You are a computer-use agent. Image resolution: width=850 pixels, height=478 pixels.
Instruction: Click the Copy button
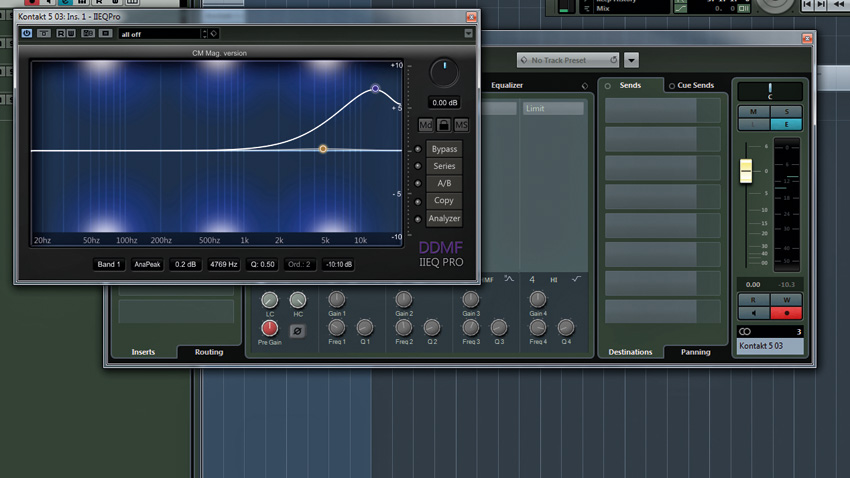444,201
